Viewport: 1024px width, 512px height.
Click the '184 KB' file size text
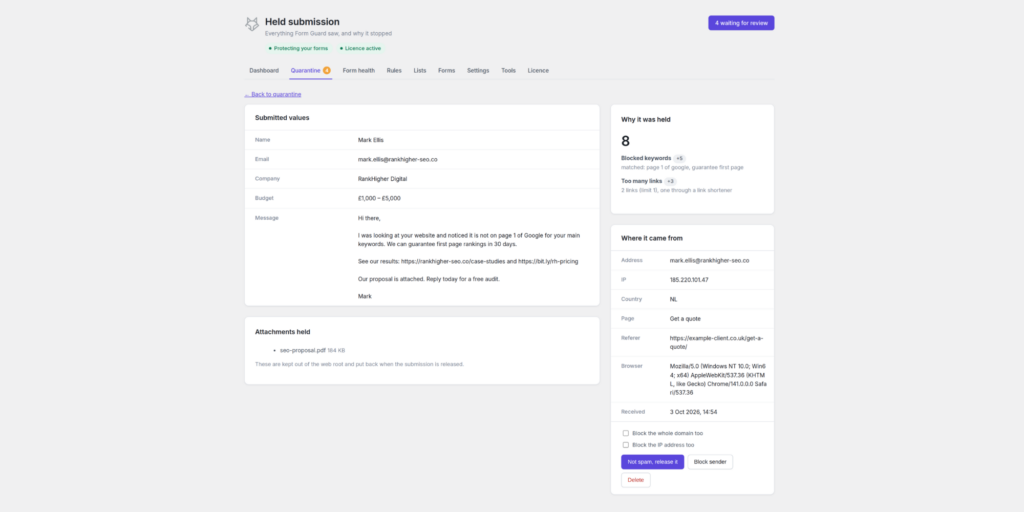tap(336, 351)
